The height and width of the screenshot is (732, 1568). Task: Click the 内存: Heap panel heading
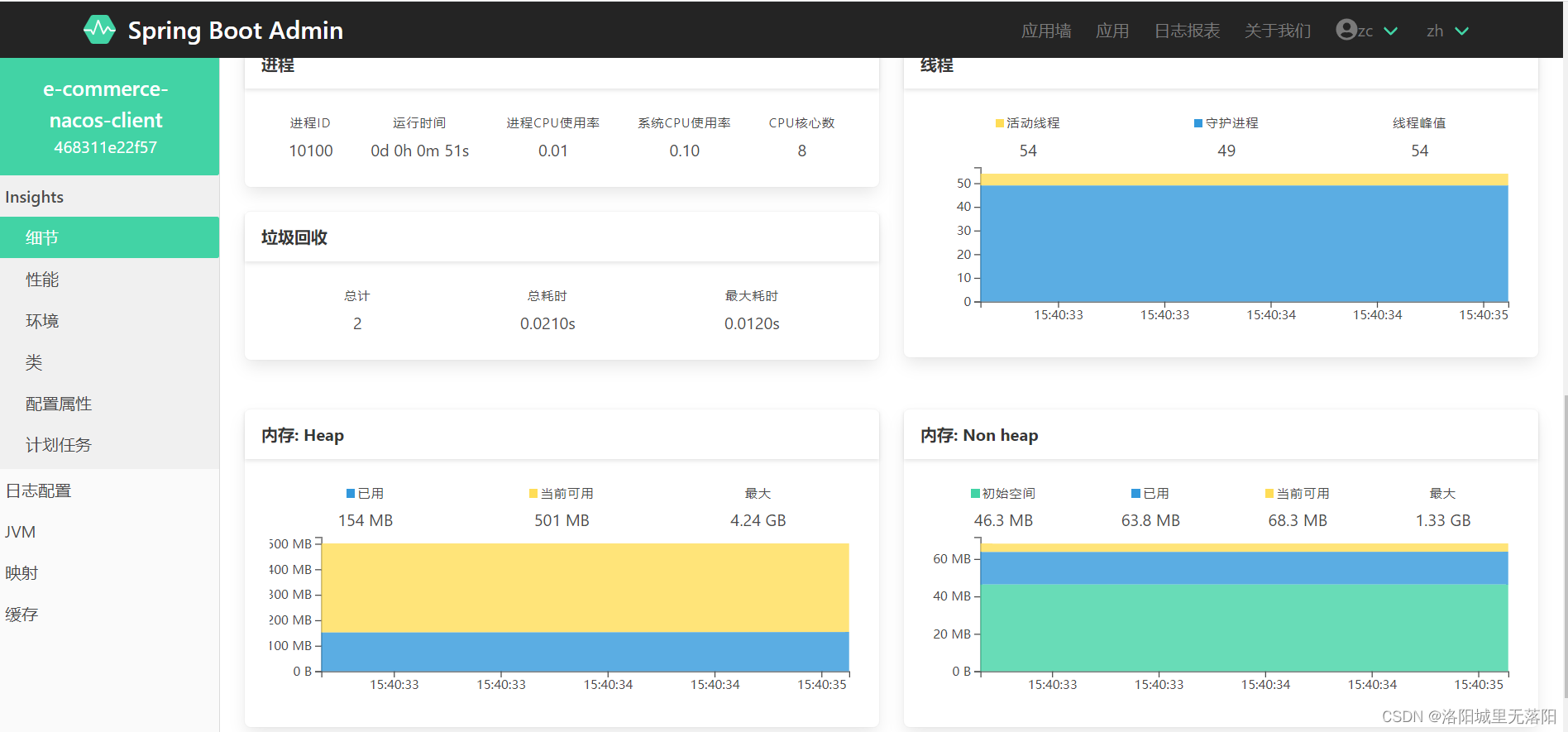tap(303, 435)
